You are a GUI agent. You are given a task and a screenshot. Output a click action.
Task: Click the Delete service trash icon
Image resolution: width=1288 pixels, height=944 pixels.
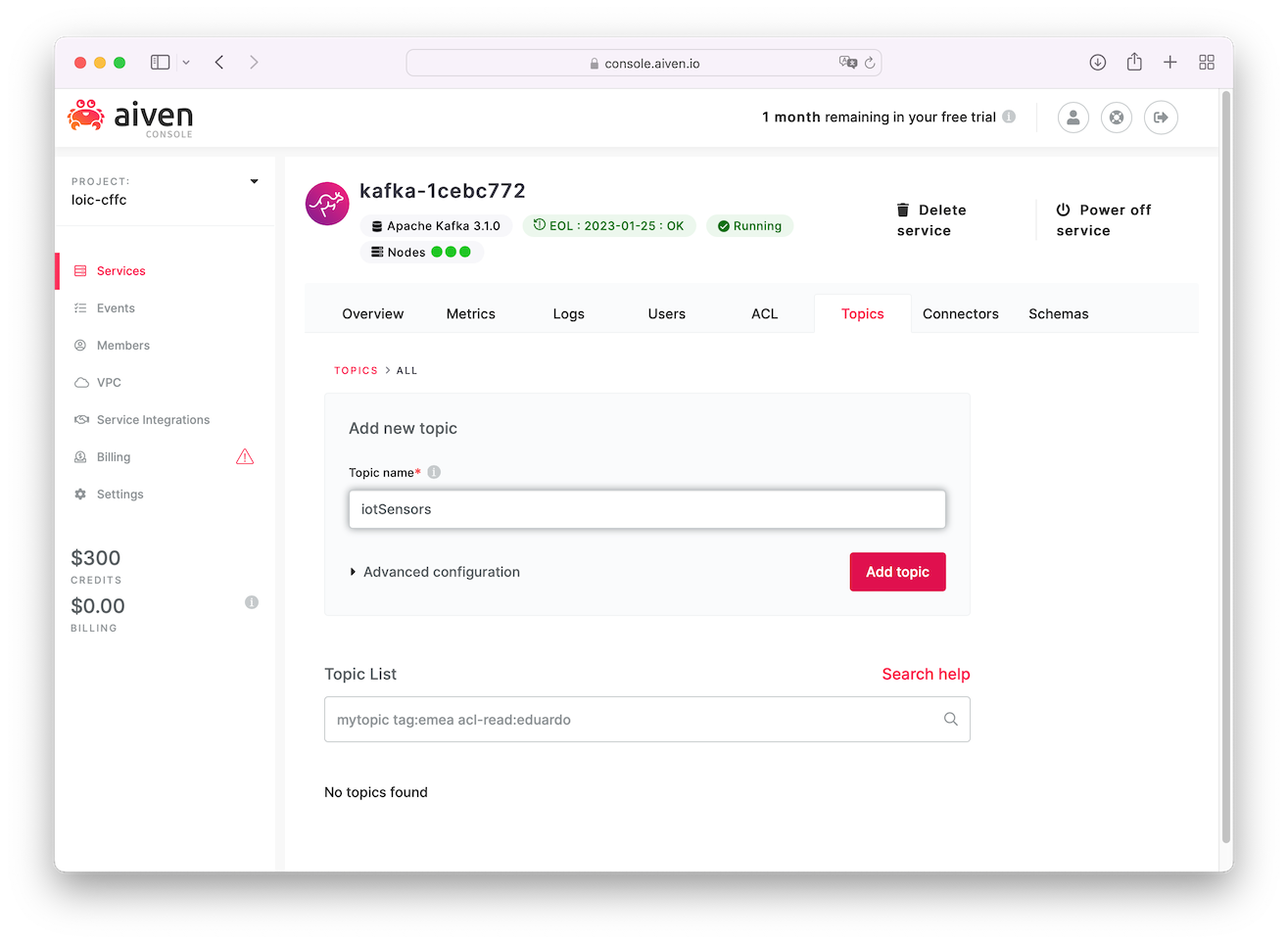(x=903, y=210)
